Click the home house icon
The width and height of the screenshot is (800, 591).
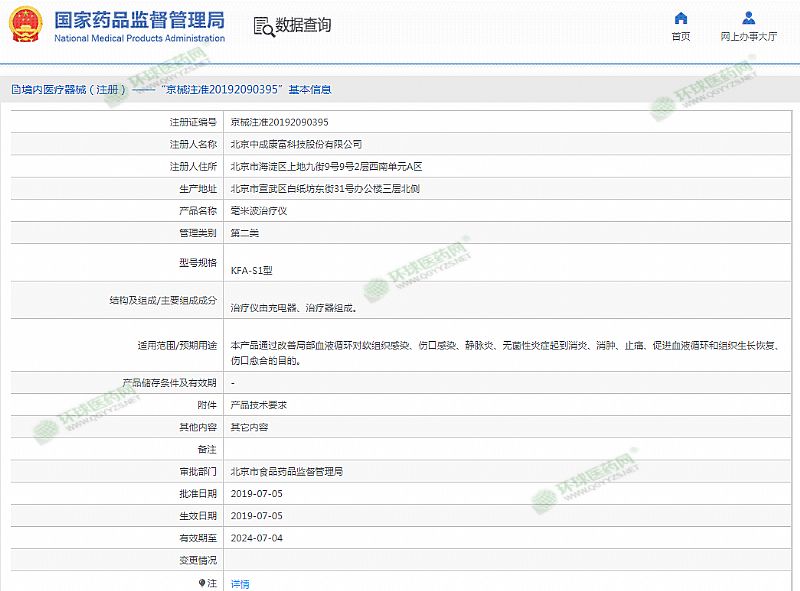pyautogui.click(x=680, y=18)
